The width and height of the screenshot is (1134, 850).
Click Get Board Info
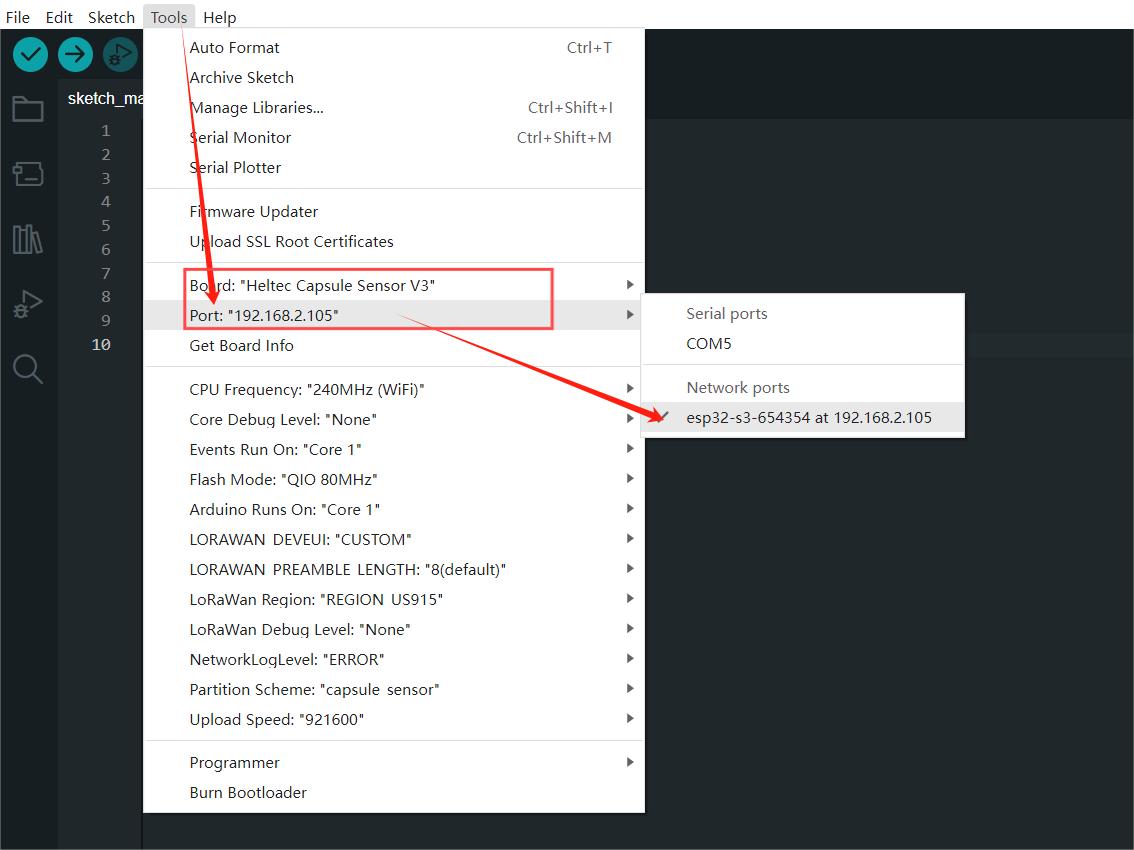coord(242,345)
